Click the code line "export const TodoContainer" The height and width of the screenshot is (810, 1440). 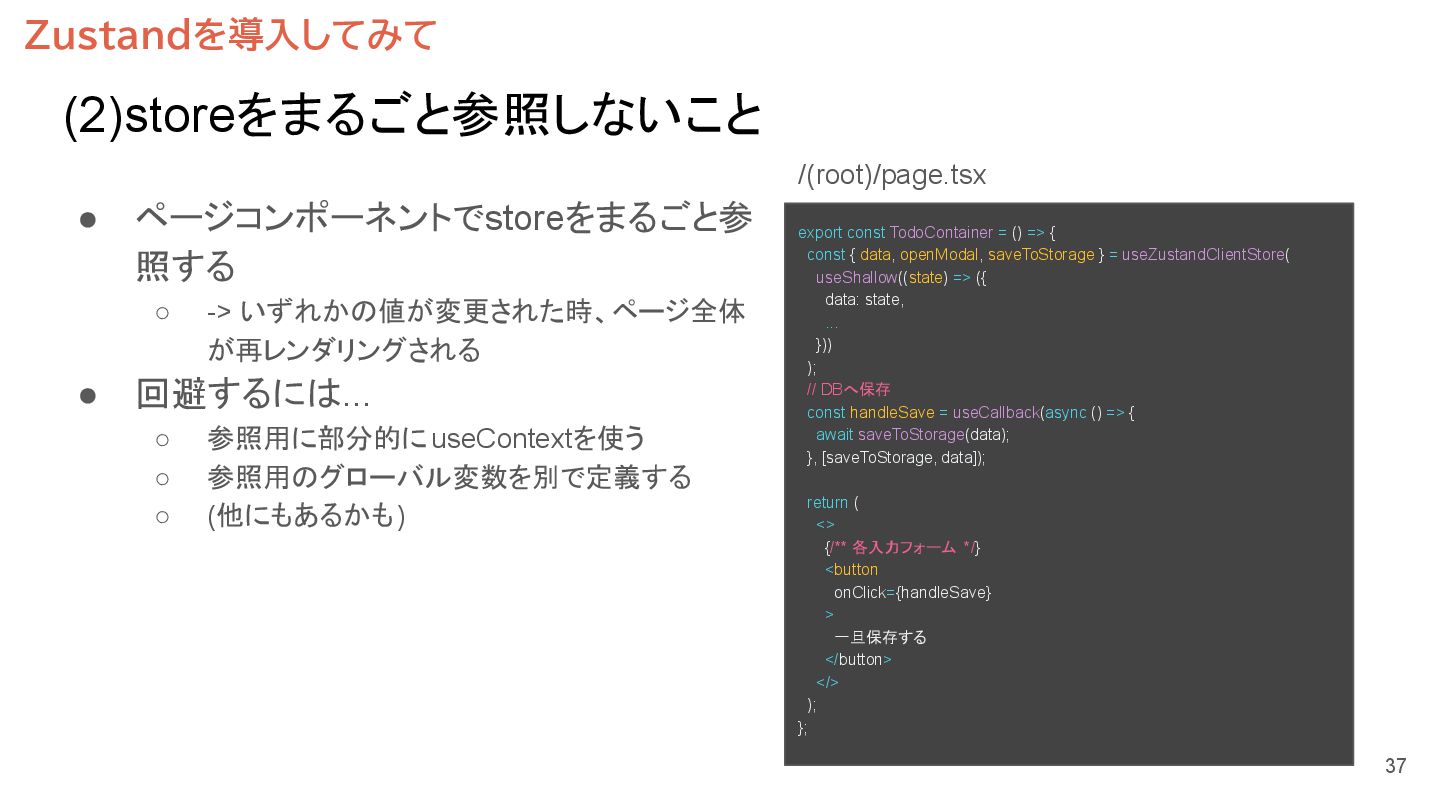point(927,232)
